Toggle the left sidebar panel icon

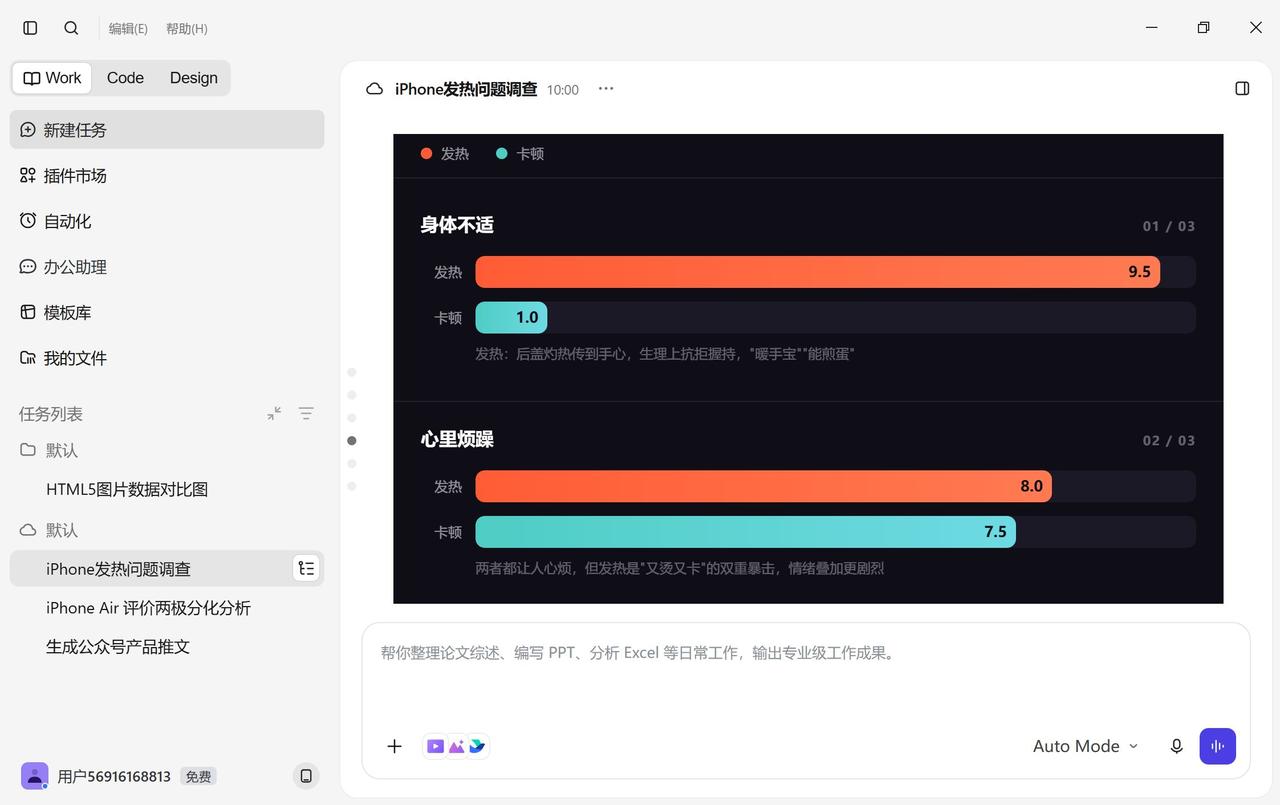[30, 28]
